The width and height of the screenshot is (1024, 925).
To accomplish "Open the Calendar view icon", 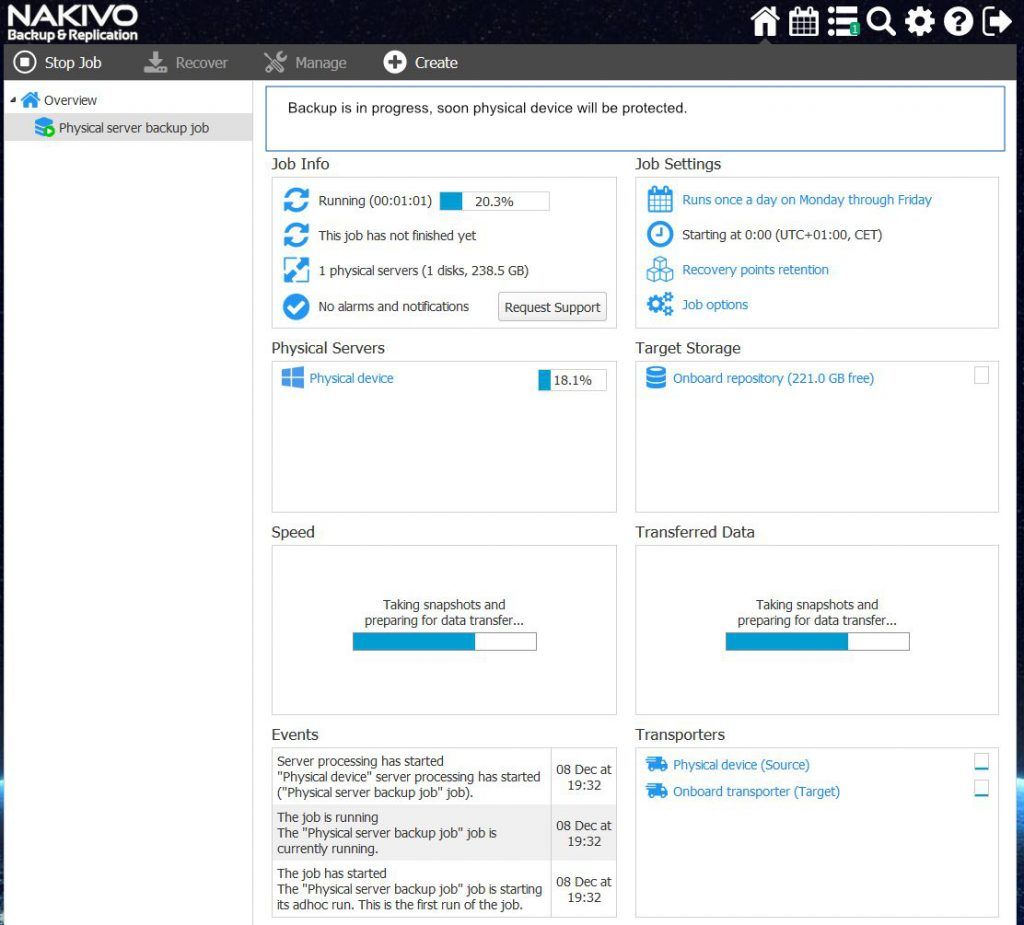I will point(803,21).
